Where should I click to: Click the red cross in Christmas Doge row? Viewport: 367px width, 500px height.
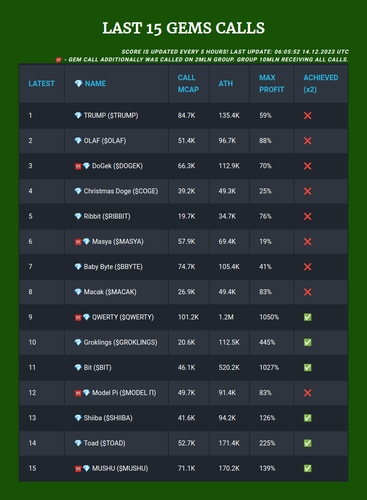pos(307,191)
